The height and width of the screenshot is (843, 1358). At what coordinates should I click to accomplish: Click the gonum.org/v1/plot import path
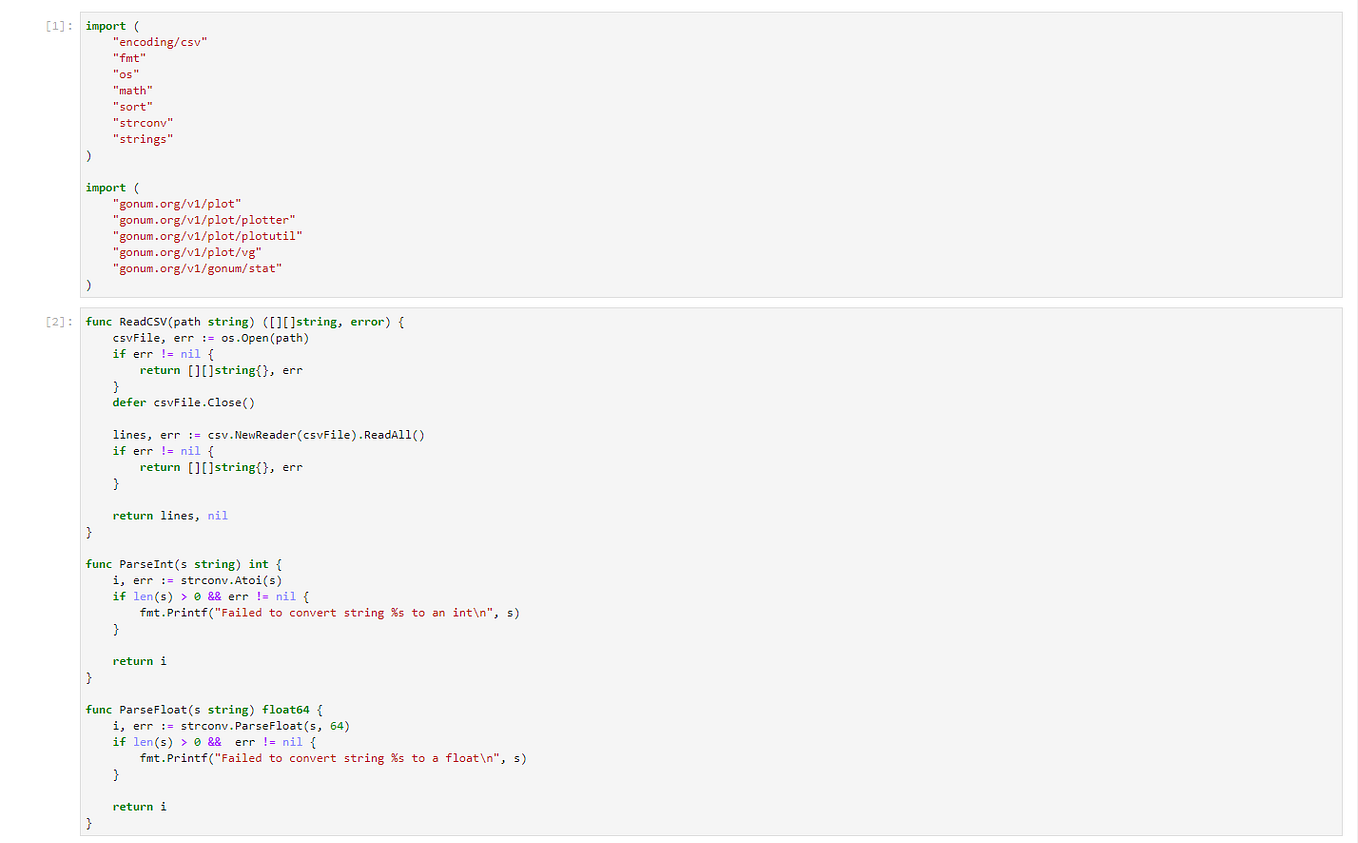[175, 203]
